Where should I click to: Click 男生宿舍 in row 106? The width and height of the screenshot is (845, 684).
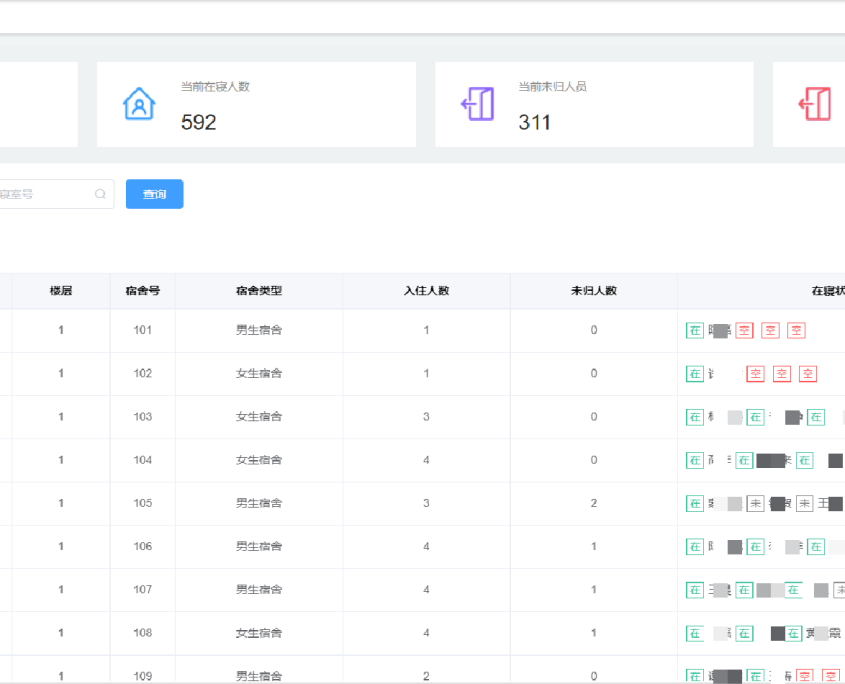(259, 546)
